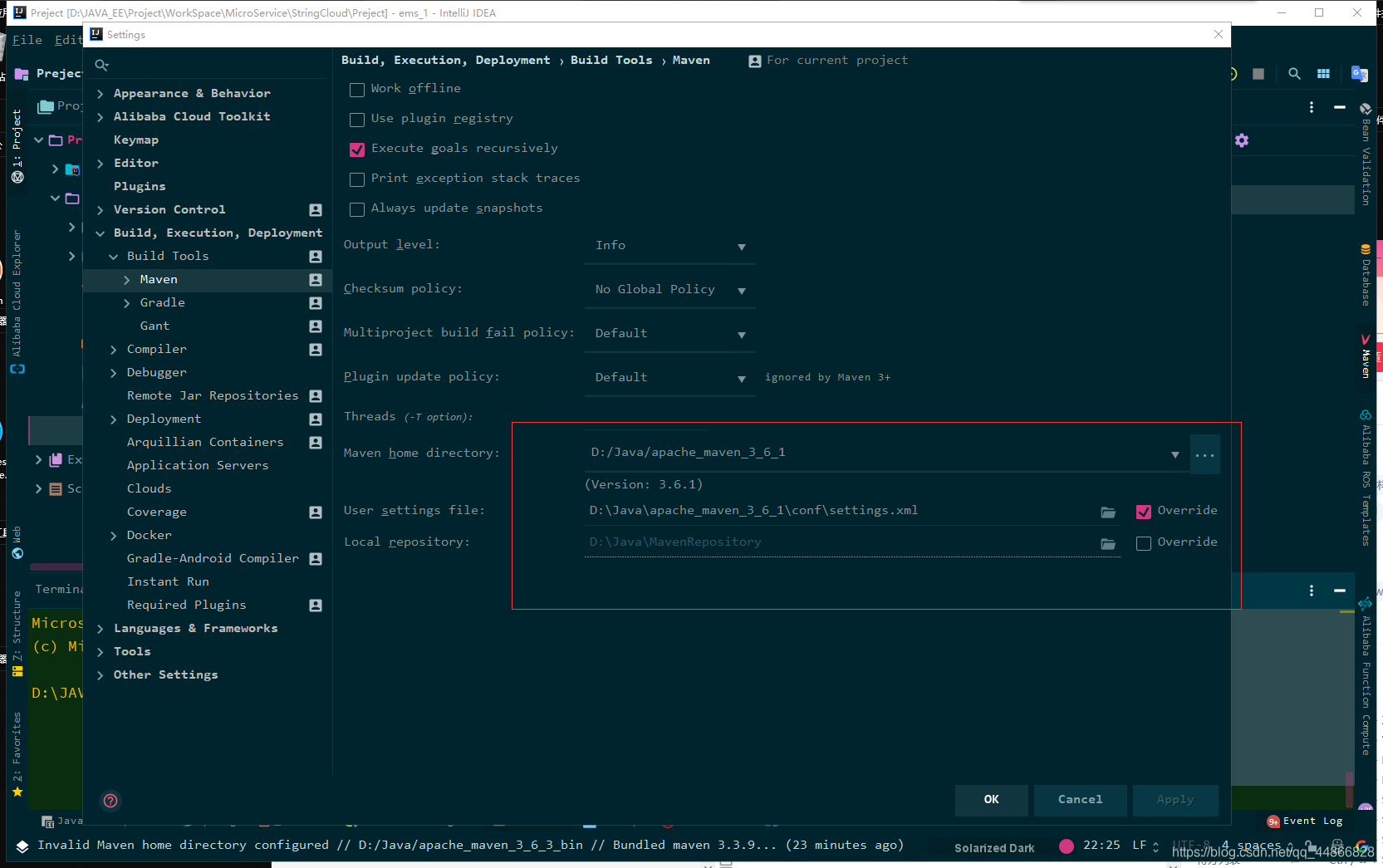Image resolution: width=1383 pixels, height=868 pixels.
Task: Select Instant Run settings item
Action: pos(168,582)
